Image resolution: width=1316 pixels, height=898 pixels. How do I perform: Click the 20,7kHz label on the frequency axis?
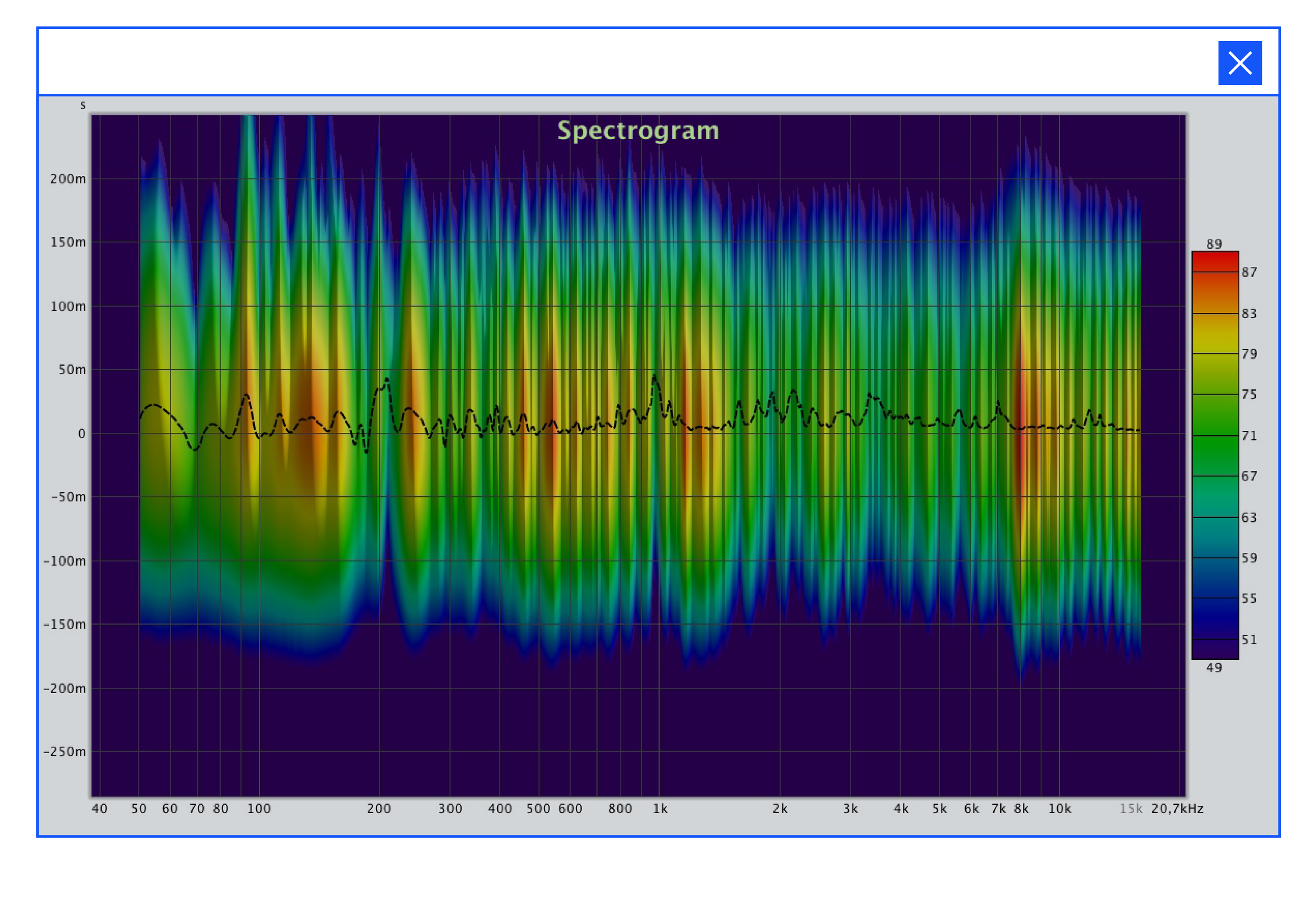coord(1177,809)
